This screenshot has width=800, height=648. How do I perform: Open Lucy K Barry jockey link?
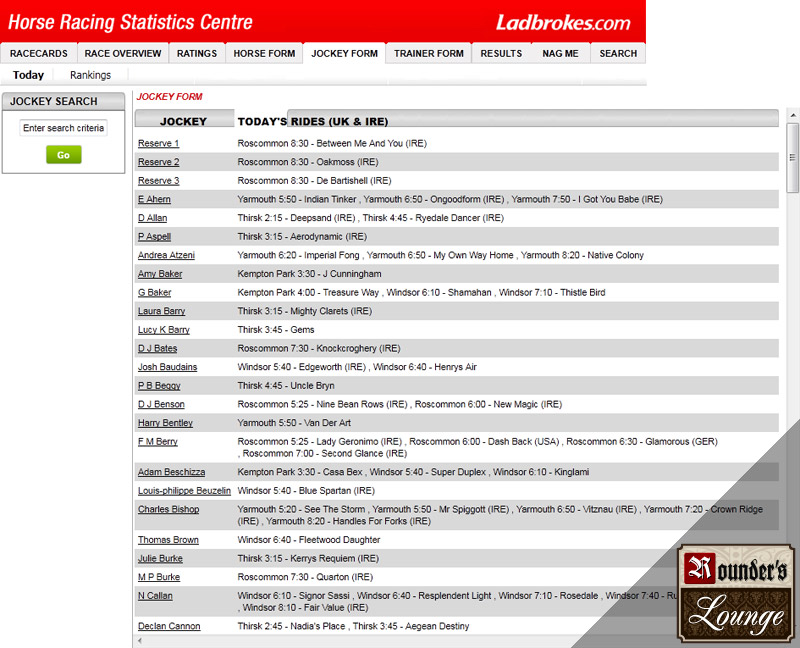(164, 330)
